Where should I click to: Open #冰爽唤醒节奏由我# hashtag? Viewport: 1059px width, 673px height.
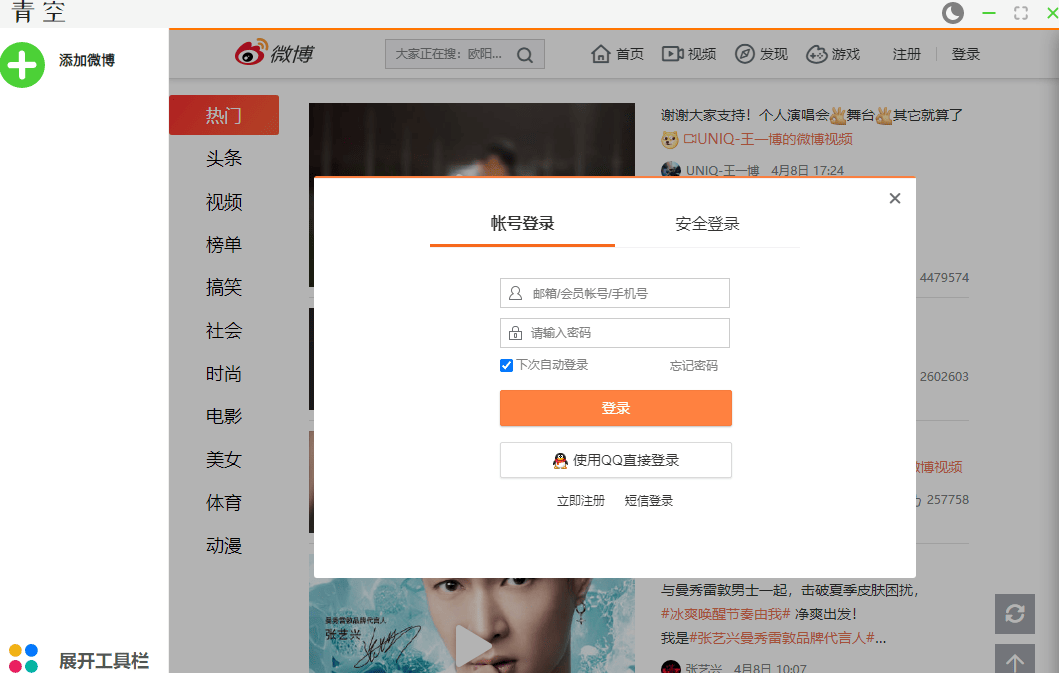point(725,614)
